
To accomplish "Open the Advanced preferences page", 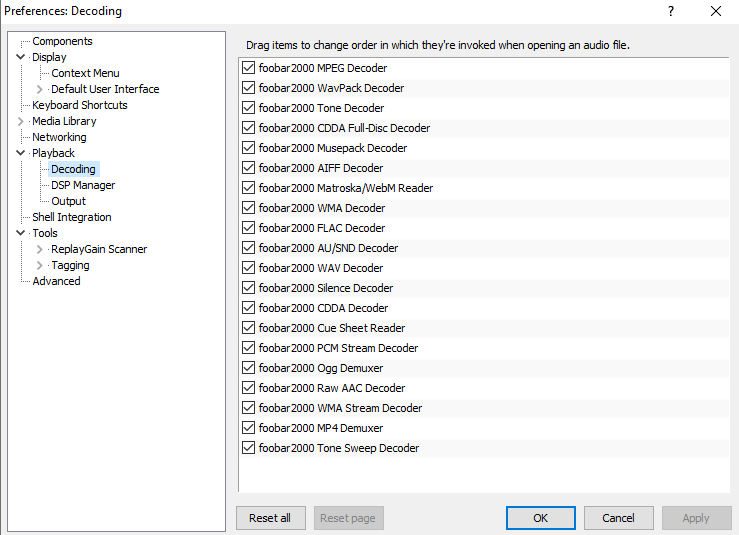I will coord(56,281).
